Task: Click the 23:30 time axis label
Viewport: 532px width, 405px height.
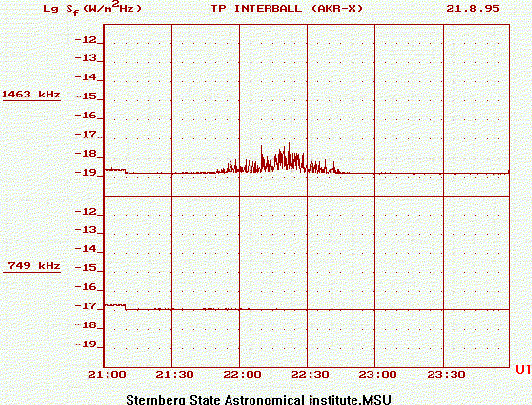Action: [x=446, y=375]
